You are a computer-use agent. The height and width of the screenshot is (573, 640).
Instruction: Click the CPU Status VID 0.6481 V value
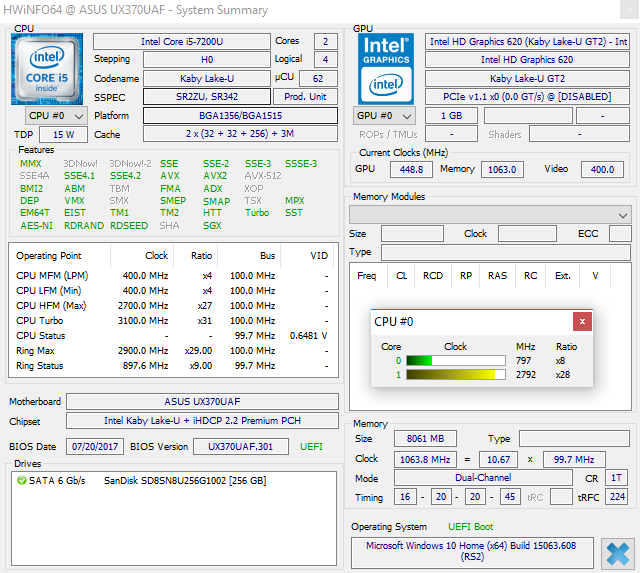tap(309, 335)
